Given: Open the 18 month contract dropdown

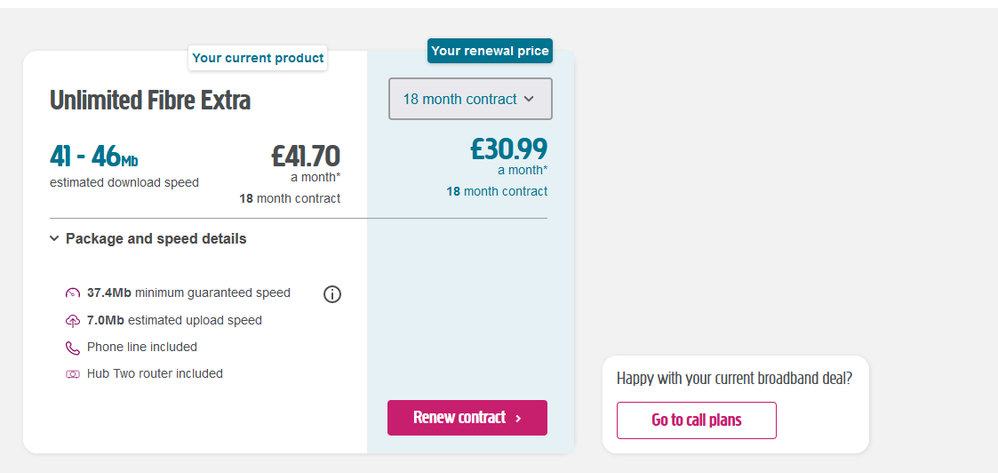Looking at the screenshot, I should [x=470, y=99].
